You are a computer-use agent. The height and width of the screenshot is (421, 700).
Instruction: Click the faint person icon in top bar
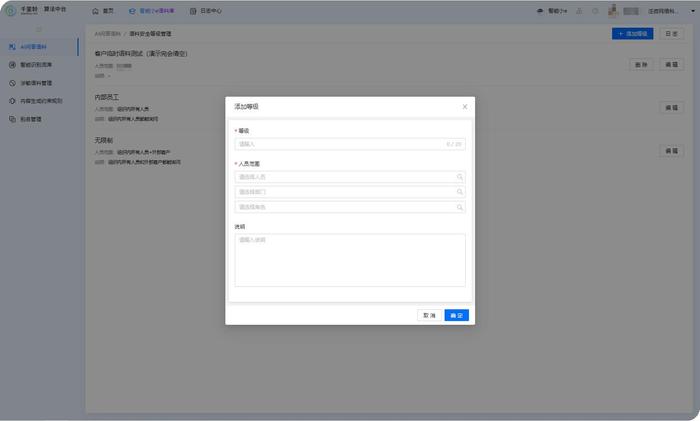pos(579,11)
